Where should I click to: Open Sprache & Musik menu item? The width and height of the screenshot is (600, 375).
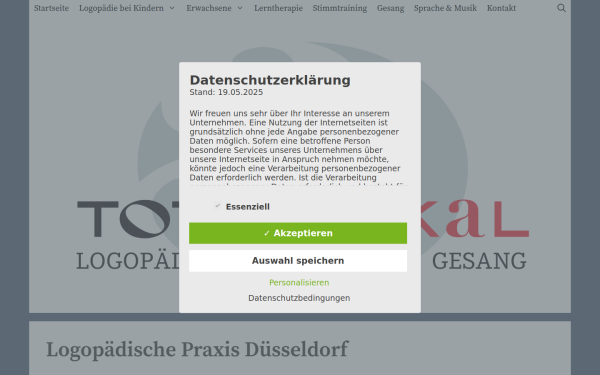point(445,8)
